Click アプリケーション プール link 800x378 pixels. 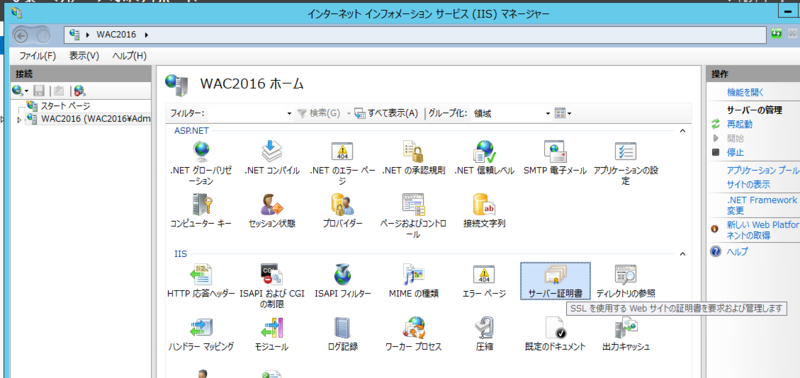coord(763,171)
